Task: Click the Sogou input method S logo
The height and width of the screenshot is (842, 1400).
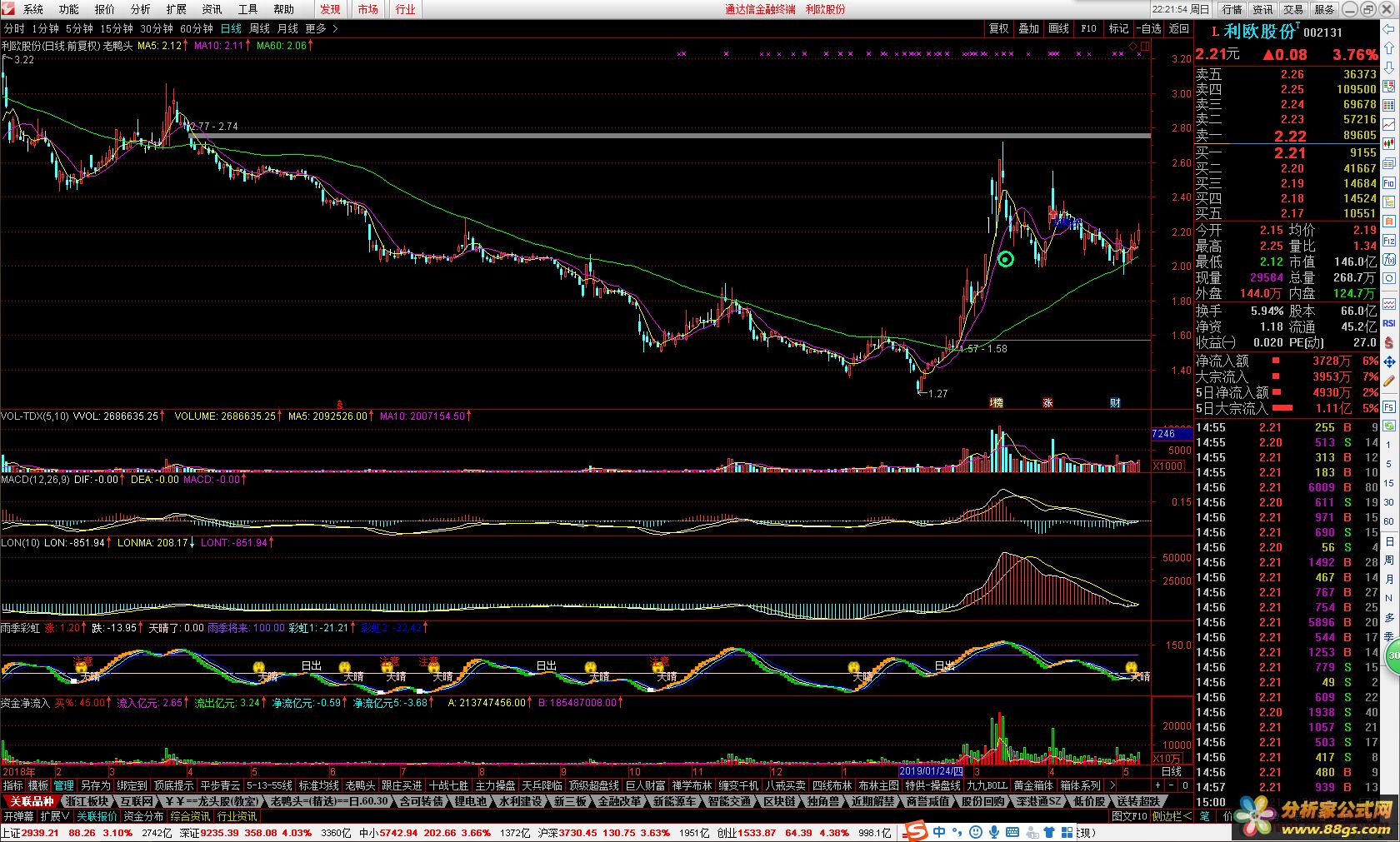Action: [x=916, y=831]
